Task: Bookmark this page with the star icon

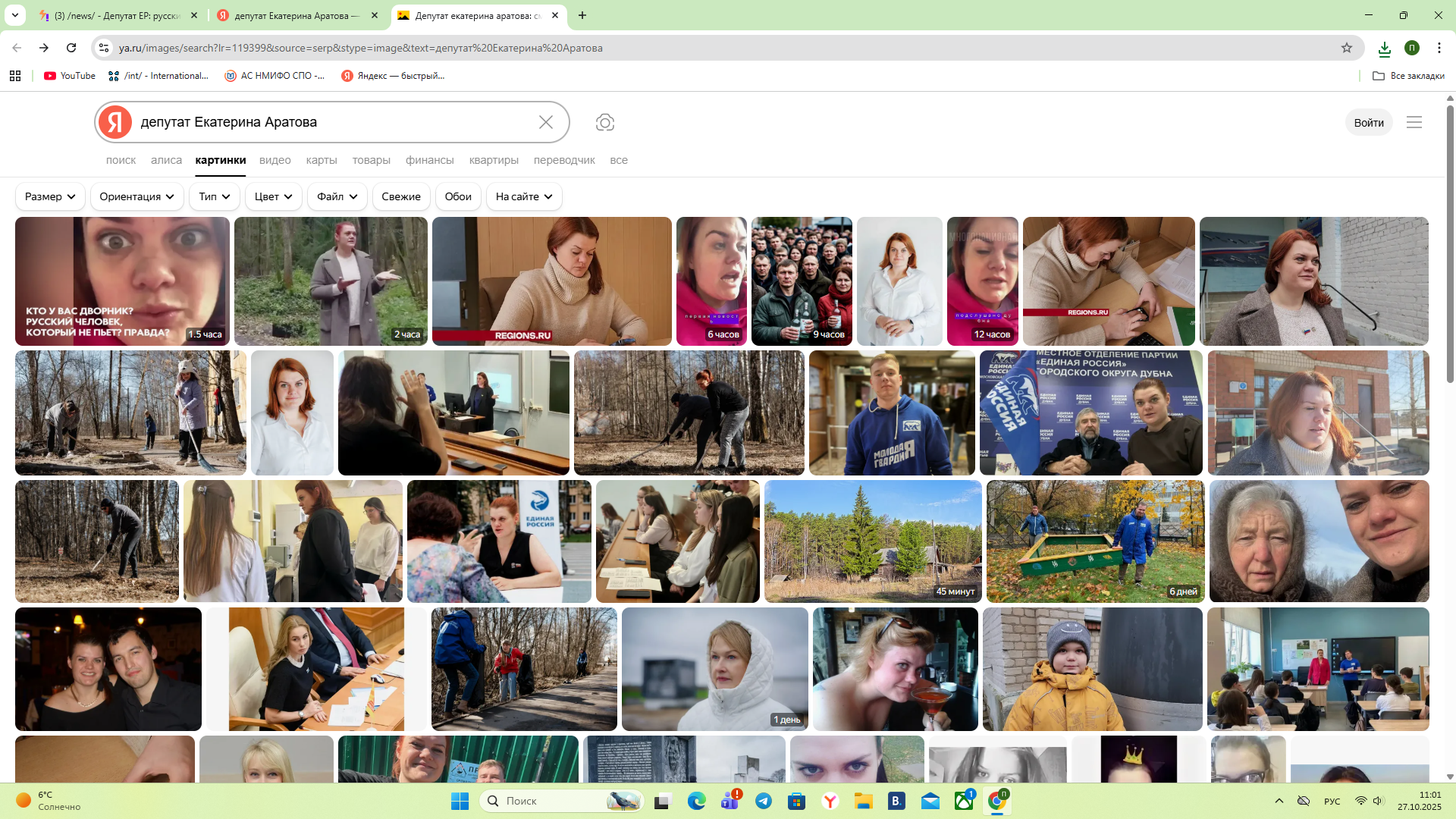Action: click(1346, 48)
